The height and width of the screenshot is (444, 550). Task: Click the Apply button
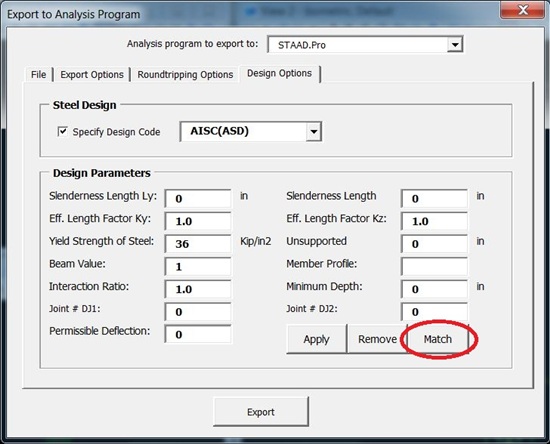click(316, 339)
